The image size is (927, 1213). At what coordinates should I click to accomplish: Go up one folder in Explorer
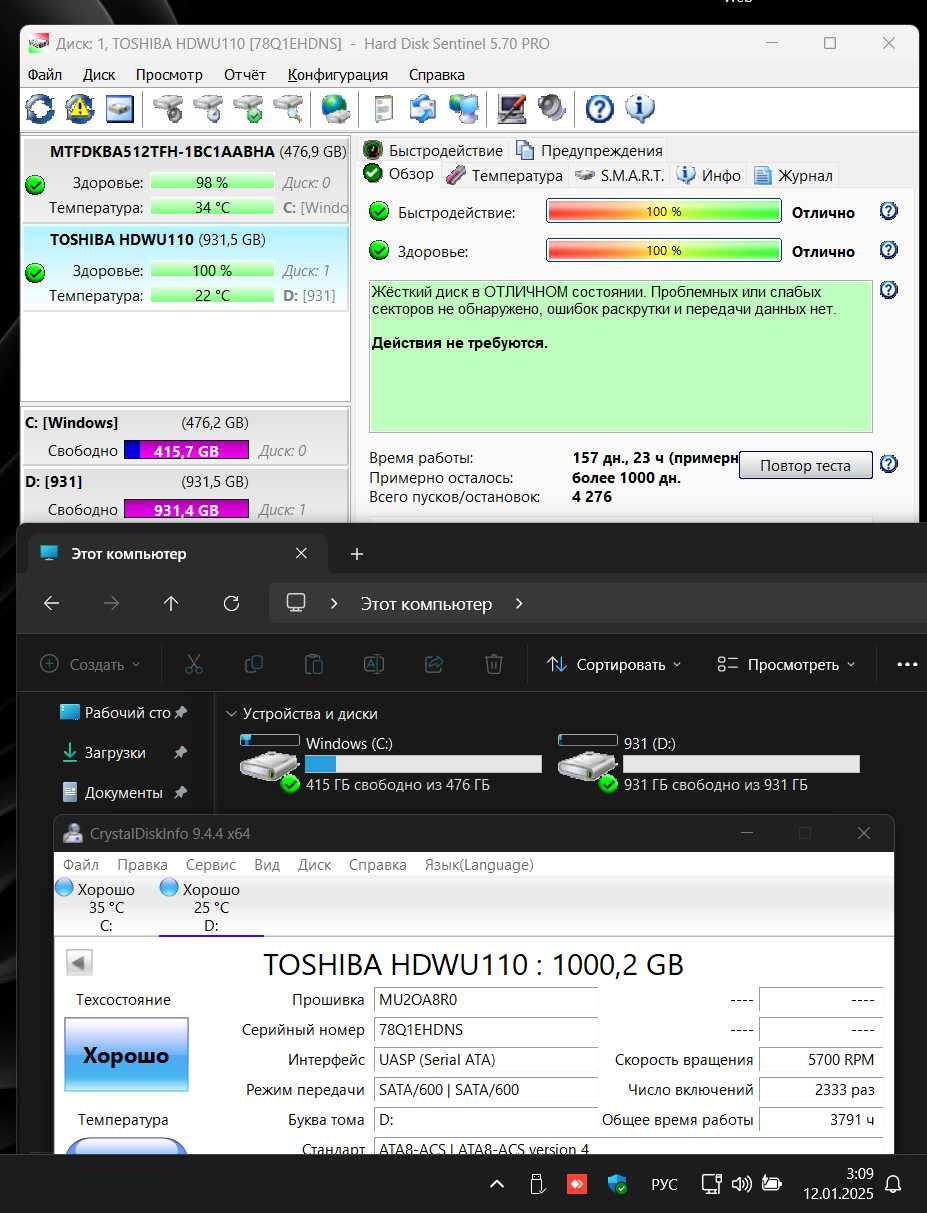click(x=171, y=603)
